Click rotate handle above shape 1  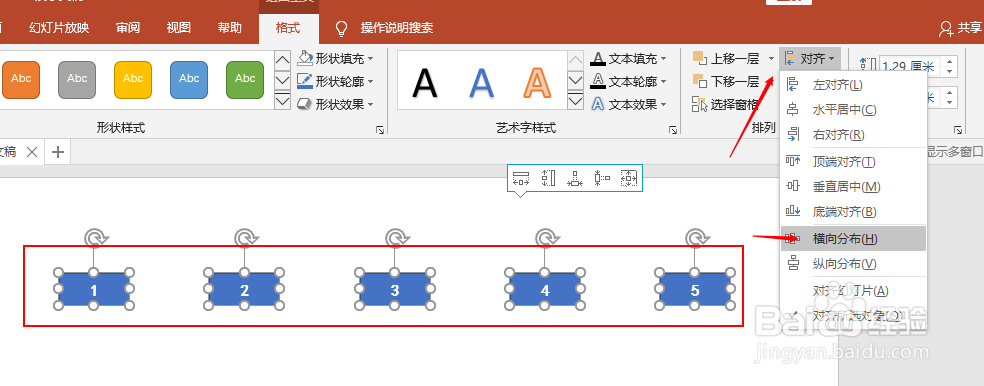click(x=94, y=238)
